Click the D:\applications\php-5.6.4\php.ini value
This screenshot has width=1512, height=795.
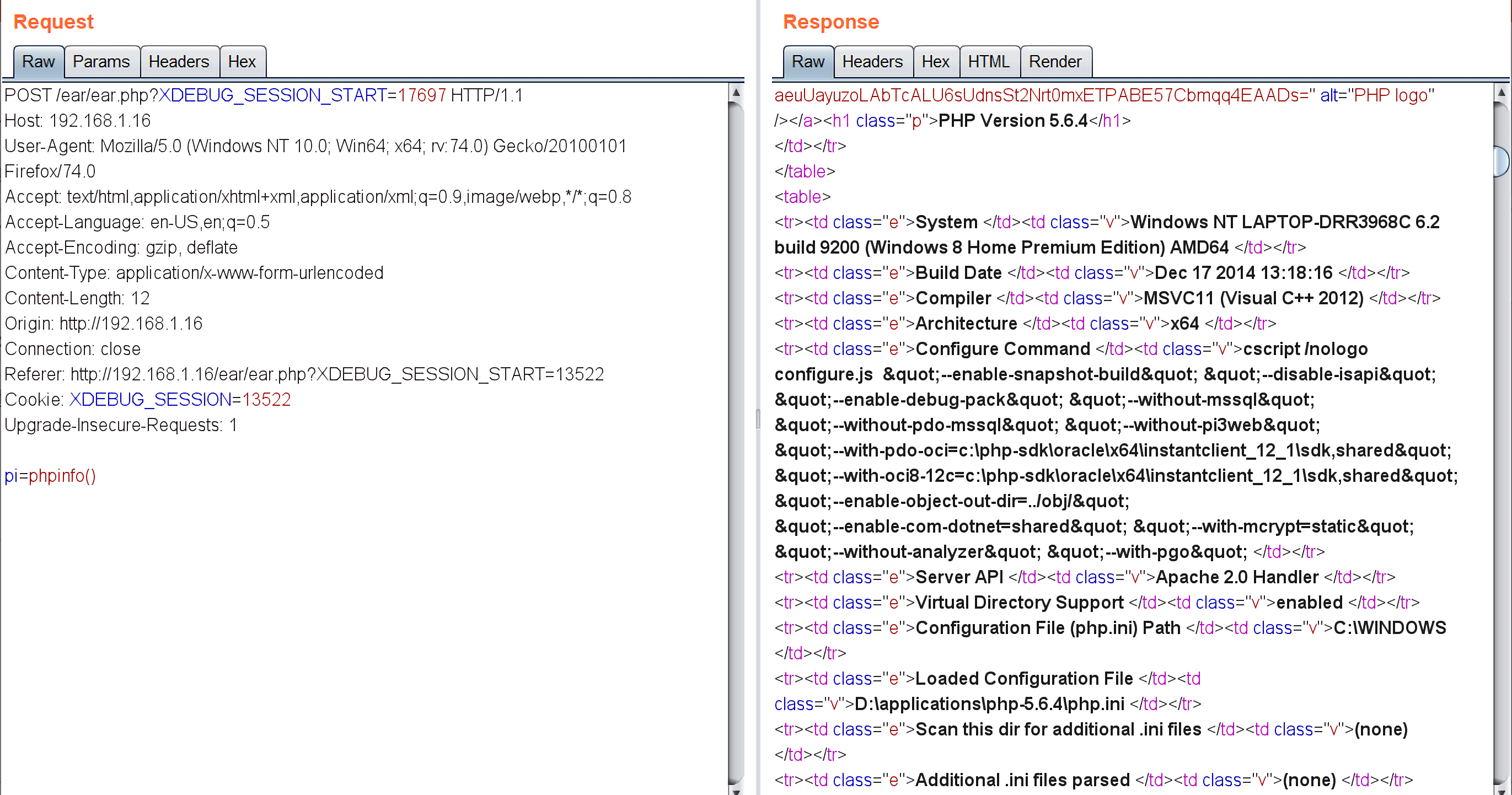[x=990, y=703]
